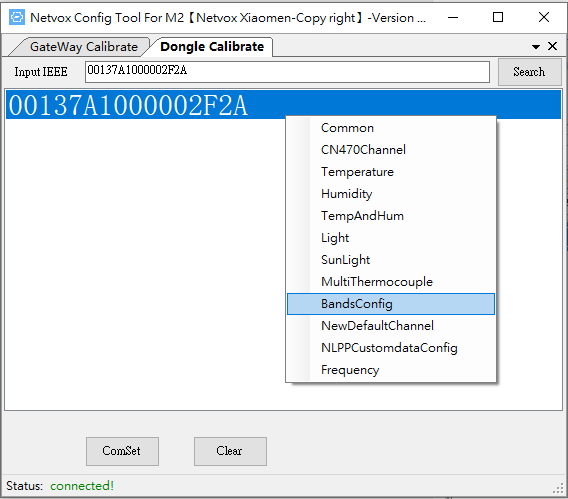Click the Search button
Viewport: 568px width, 499px height.
[529, 72]
